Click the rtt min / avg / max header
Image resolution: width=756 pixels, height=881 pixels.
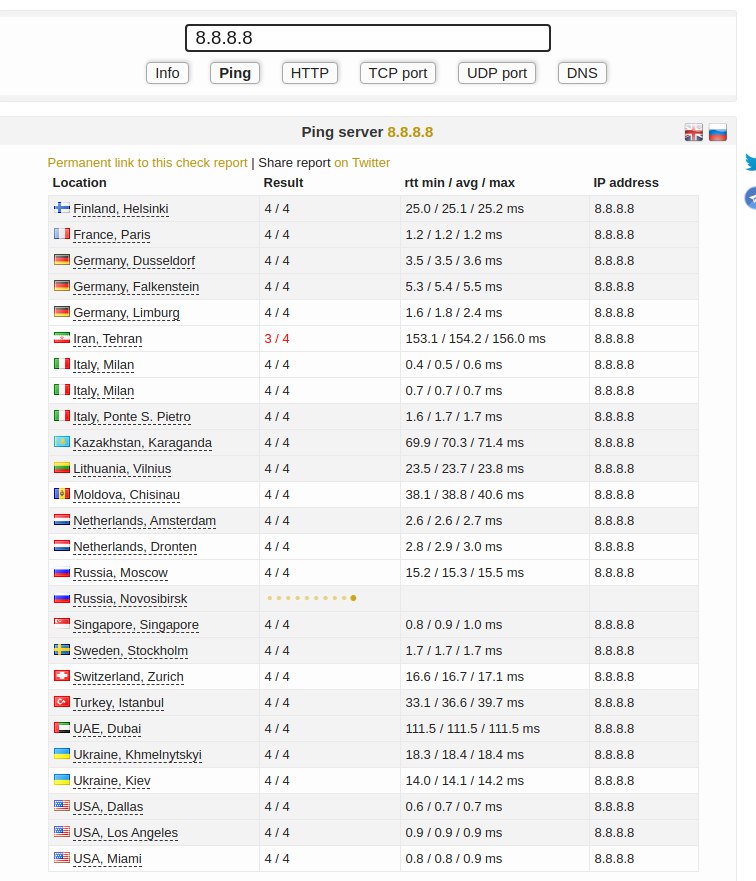[x=459, y=183]
